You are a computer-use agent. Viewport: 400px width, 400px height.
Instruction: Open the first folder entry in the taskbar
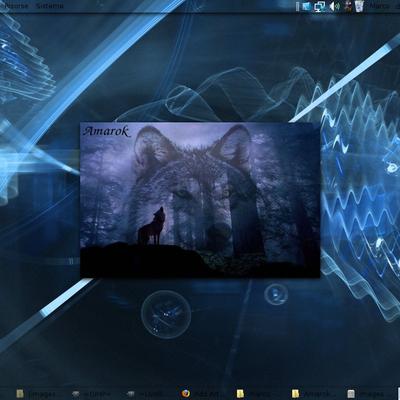[36, 394]
